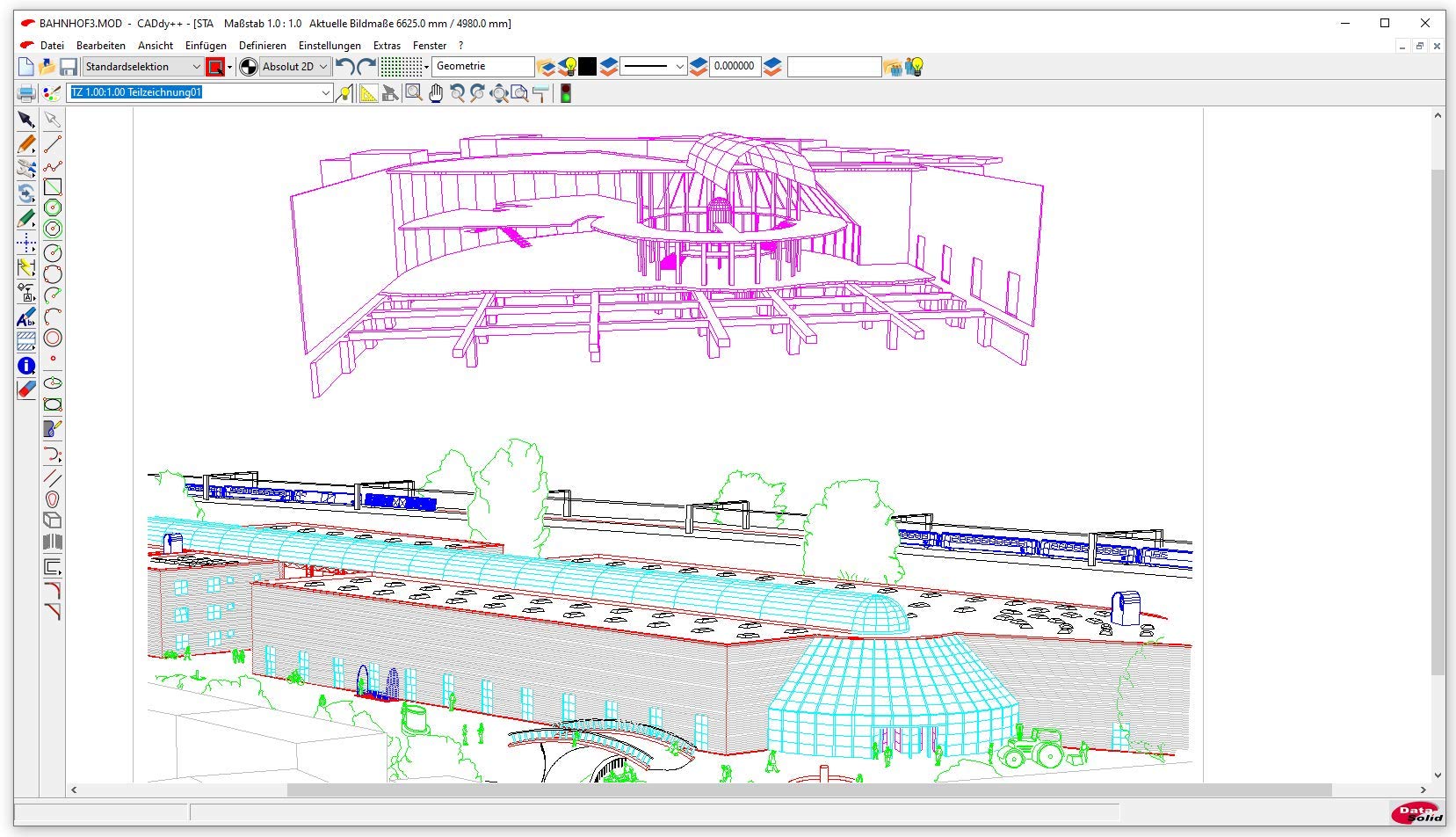
Task: Select the dimensioning tool with lightning bolt
Action: click(26, 267)
